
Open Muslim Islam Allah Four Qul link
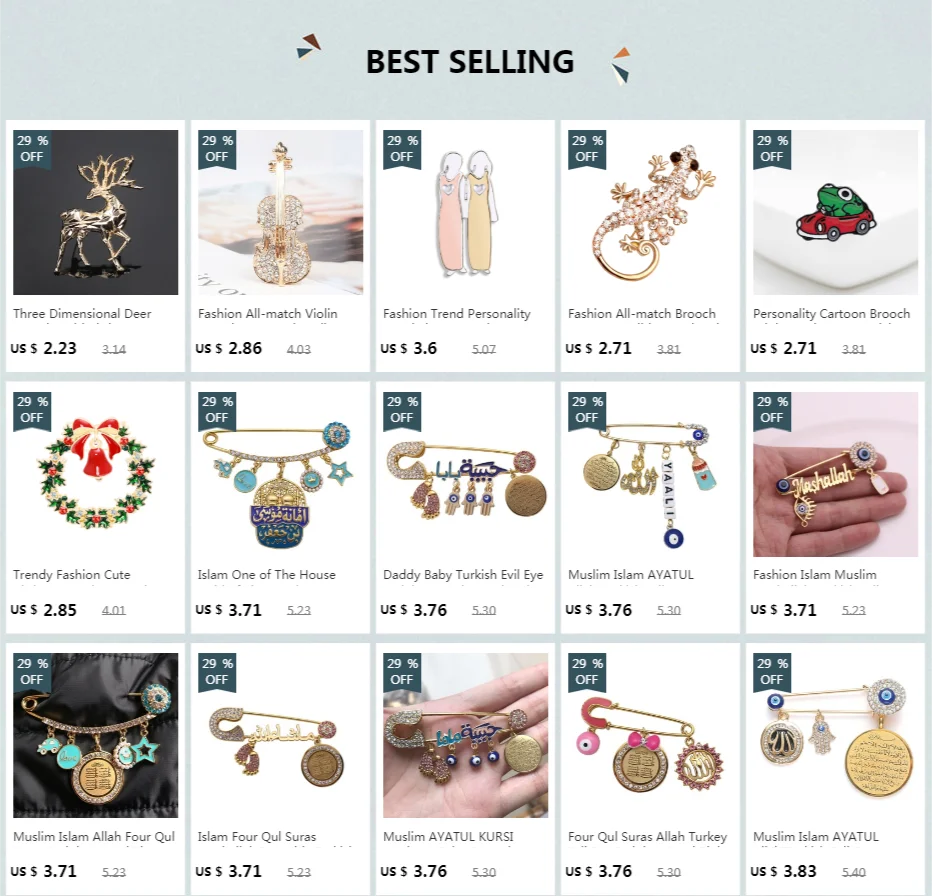coord(94,837)
